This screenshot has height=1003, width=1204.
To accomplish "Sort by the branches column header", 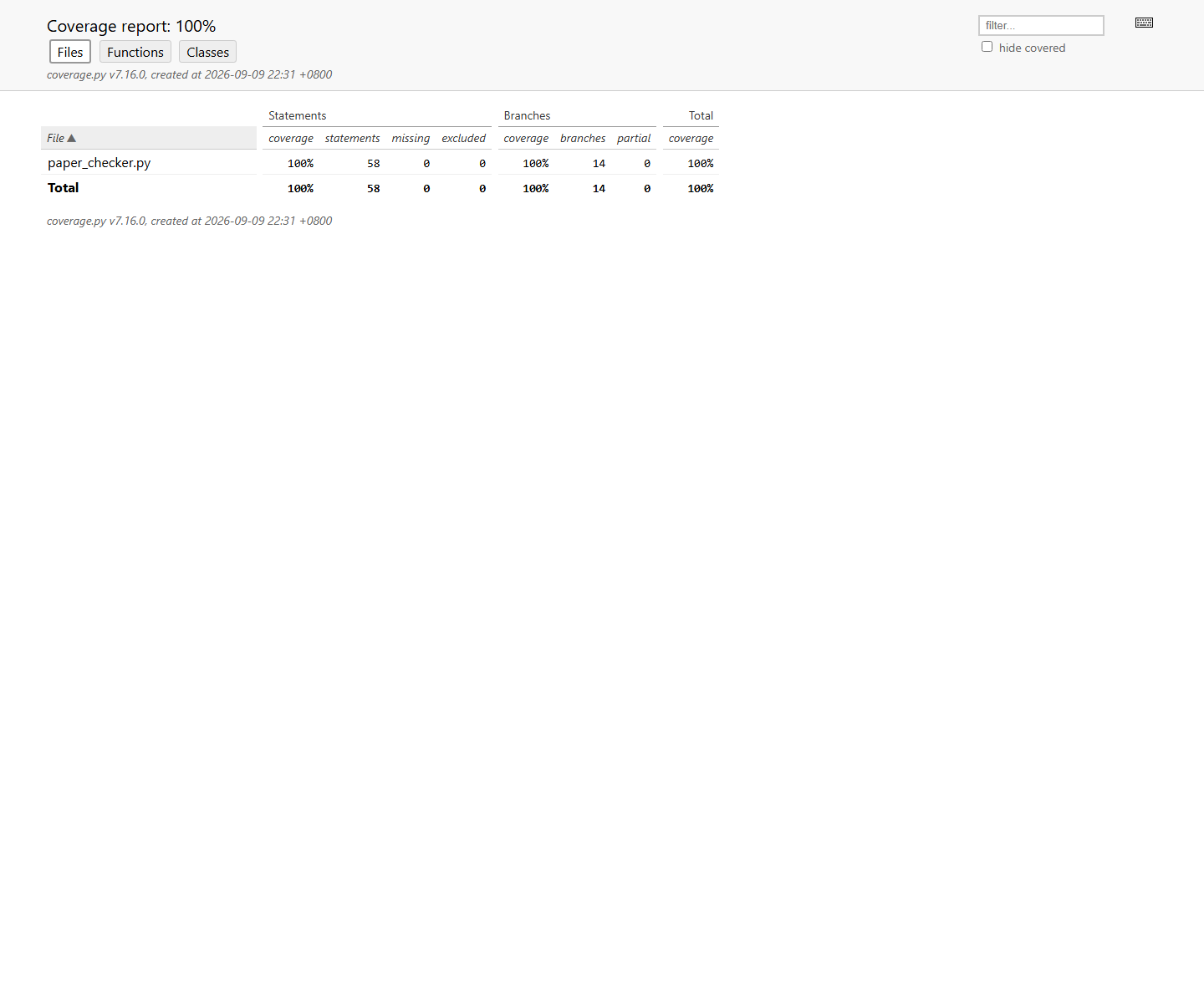I will (583, 138).
